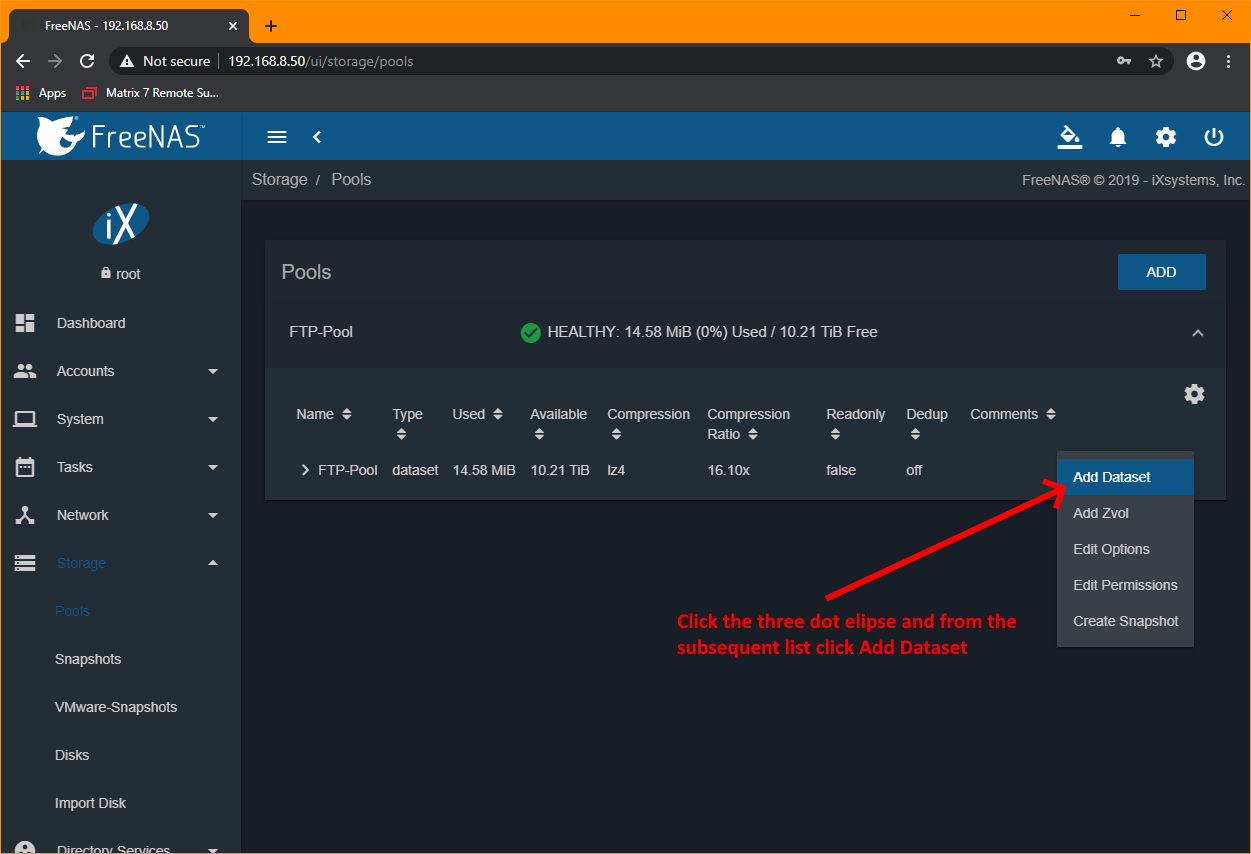
Task: Click the Accounts people icon
Action: (x=25, y=371)
